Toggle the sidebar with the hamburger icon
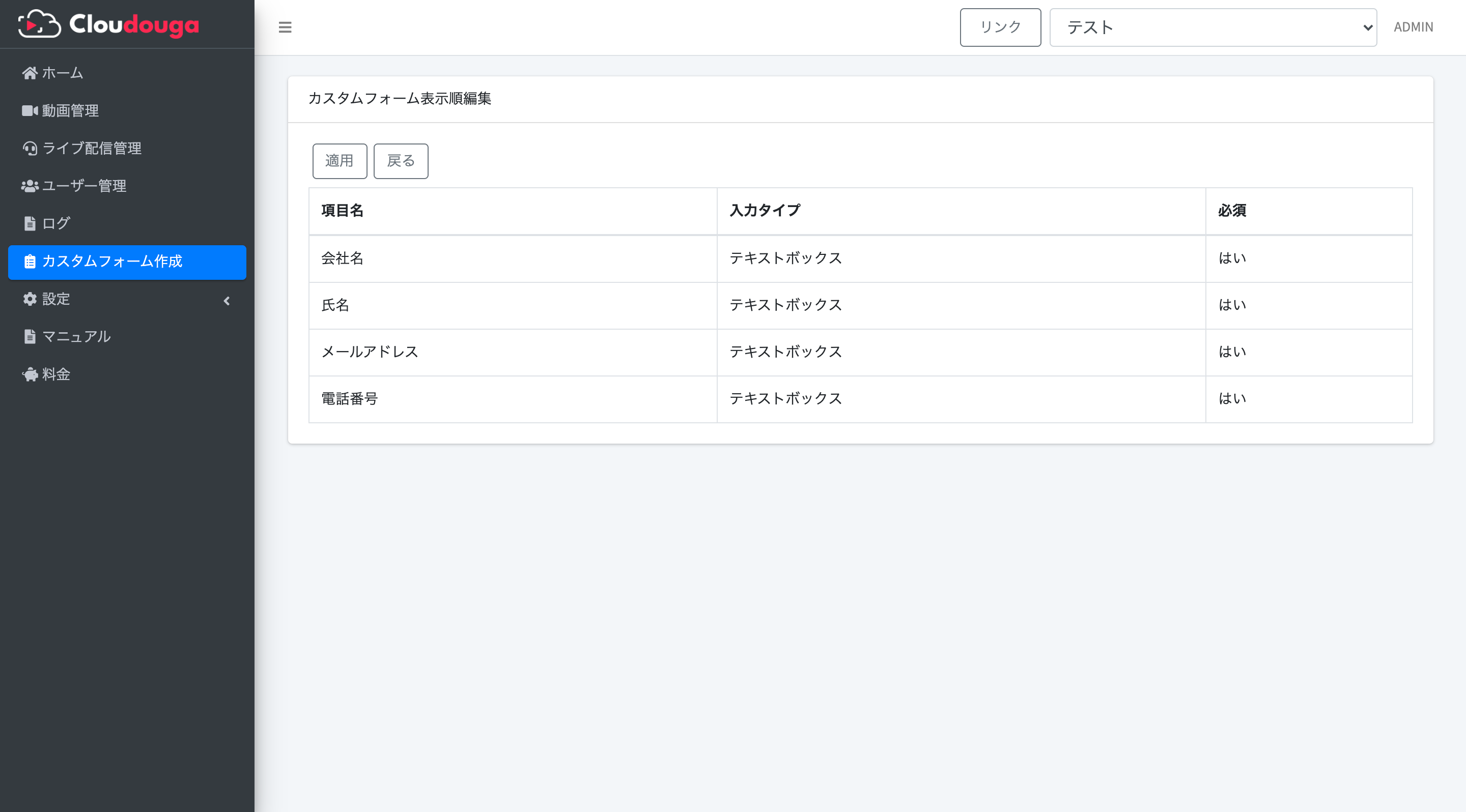This screenshot has height=812, width=1466. point(285,27)
